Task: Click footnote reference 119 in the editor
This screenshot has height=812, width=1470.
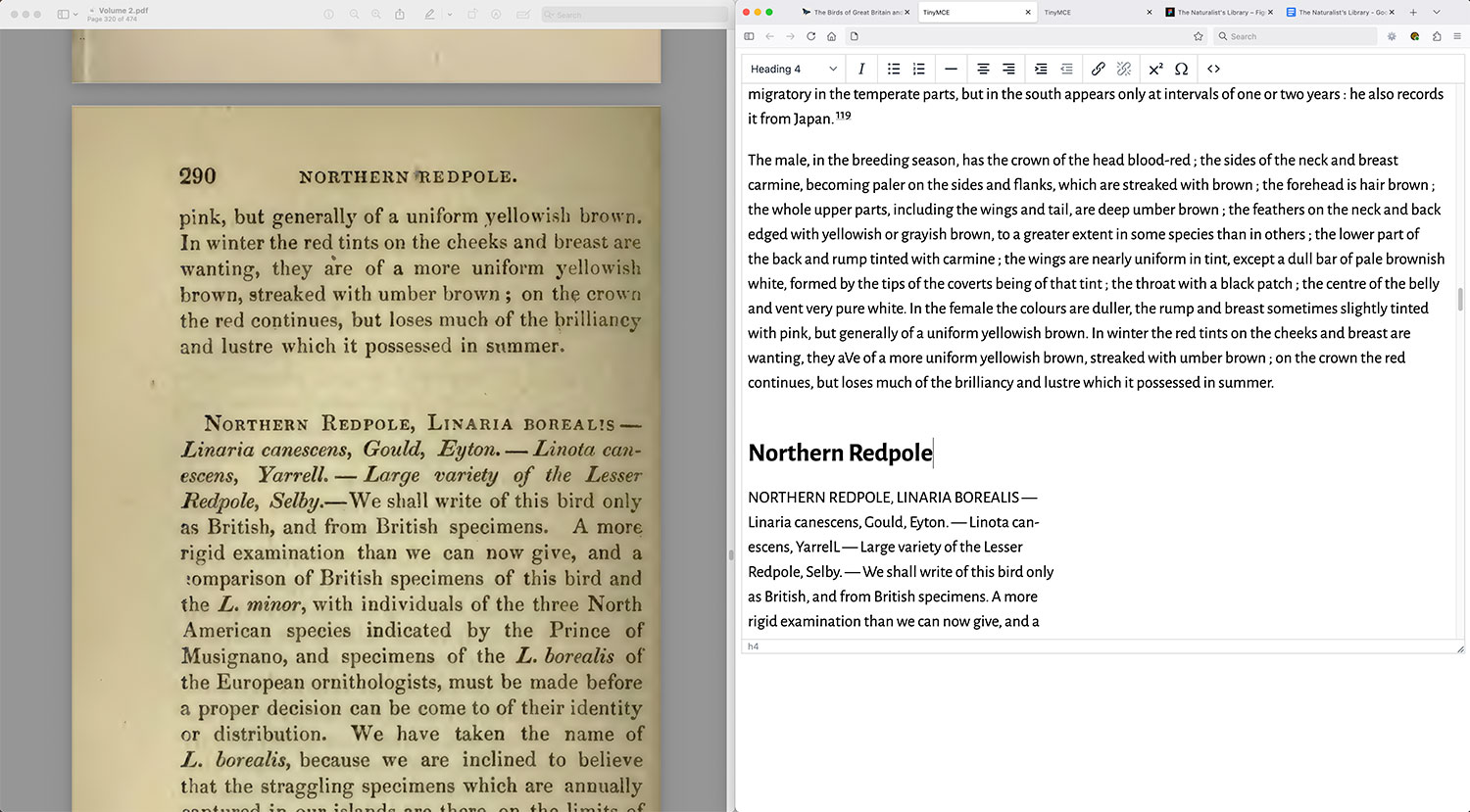Action: pos(843,116)
